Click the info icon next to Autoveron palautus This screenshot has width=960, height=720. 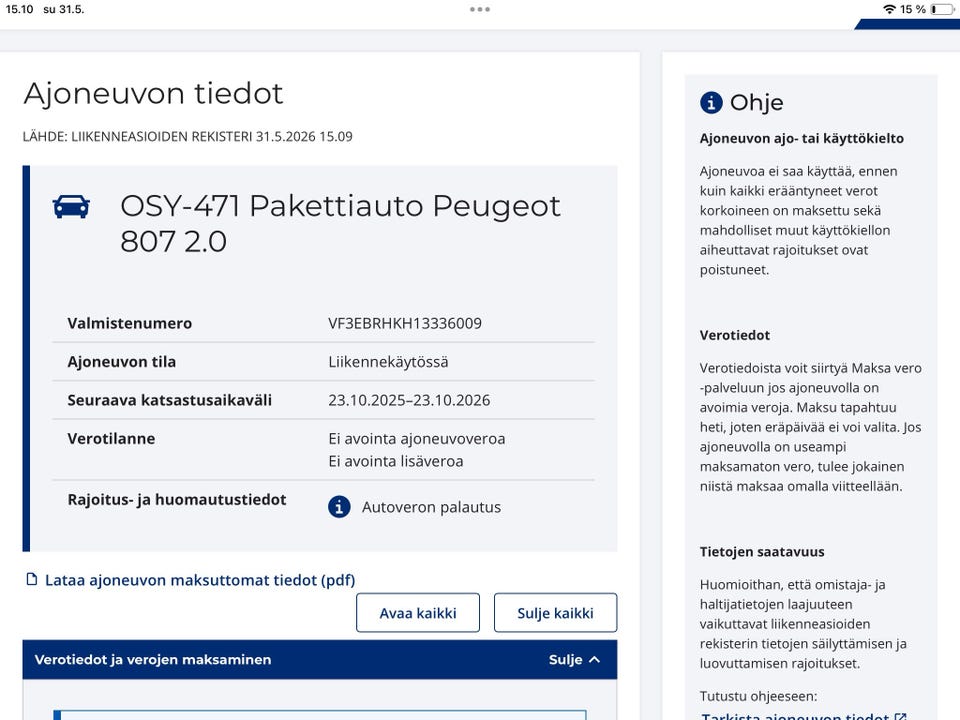pos(339,507)
